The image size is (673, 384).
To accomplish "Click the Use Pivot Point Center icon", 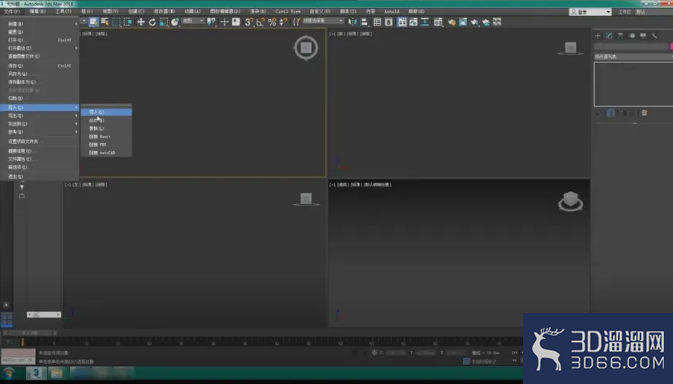I will 211,22.
